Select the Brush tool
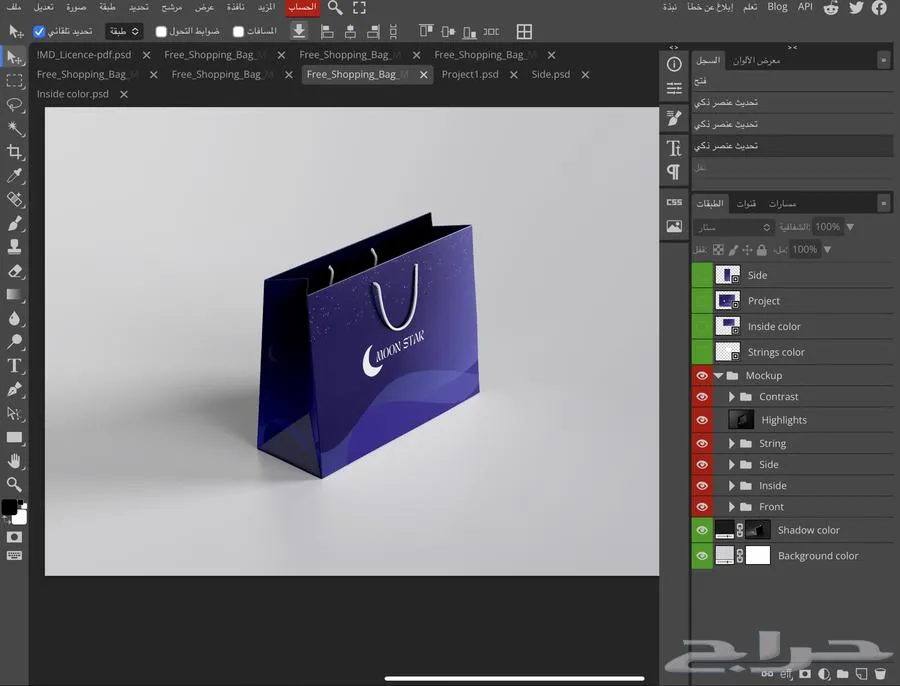This screenshot has width=900, height=686. pyautogui.click(x=14, y=223)
